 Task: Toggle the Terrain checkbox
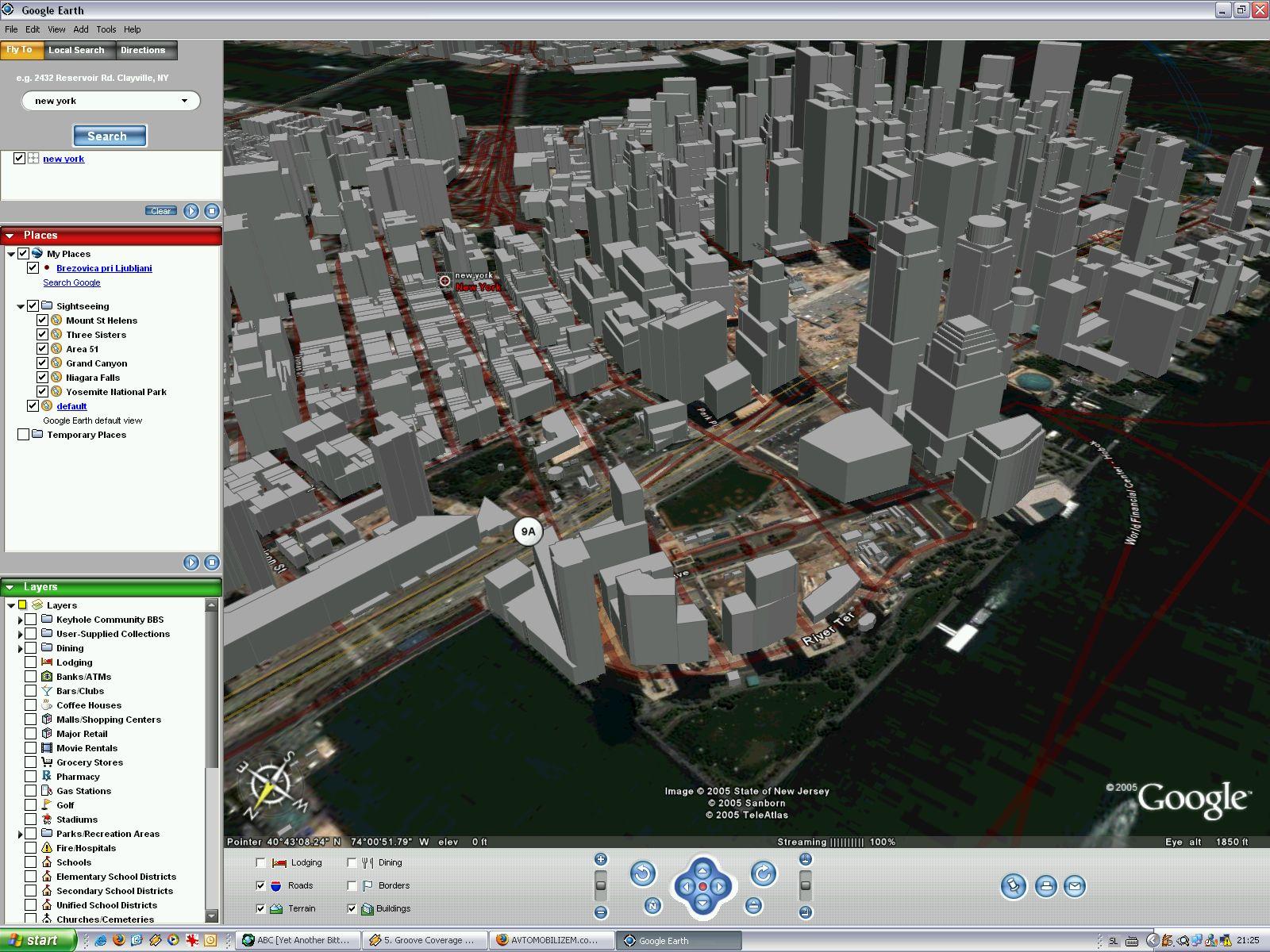(x=260, y=908)
